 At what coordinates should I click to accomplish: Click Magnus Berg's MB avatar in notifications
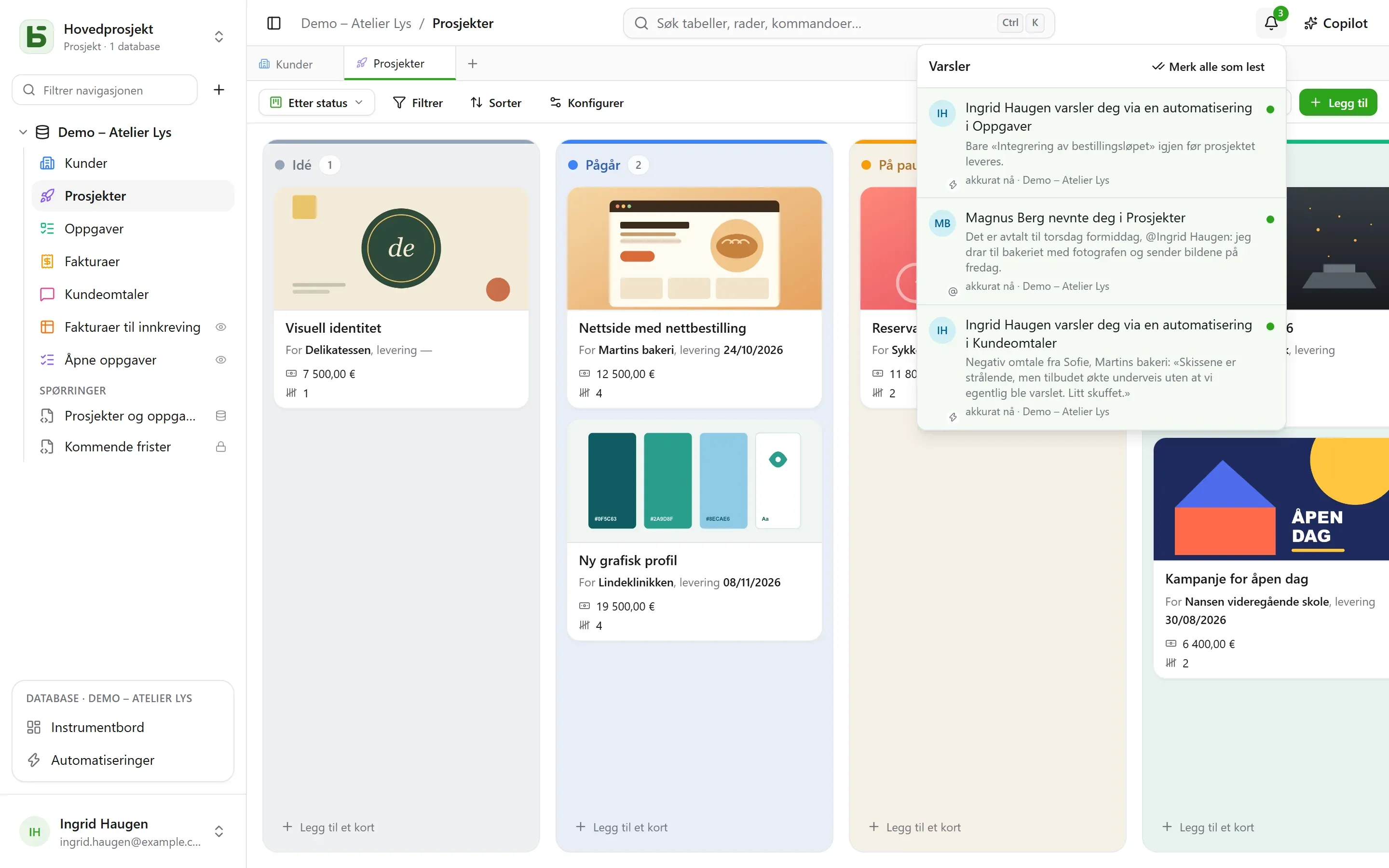(942, 223)
